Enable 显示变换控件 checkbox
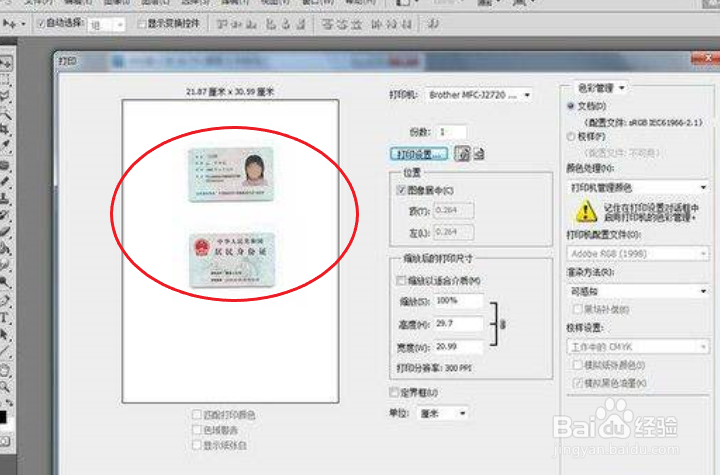Screen dimensions: 720x475 click(142, 23)
